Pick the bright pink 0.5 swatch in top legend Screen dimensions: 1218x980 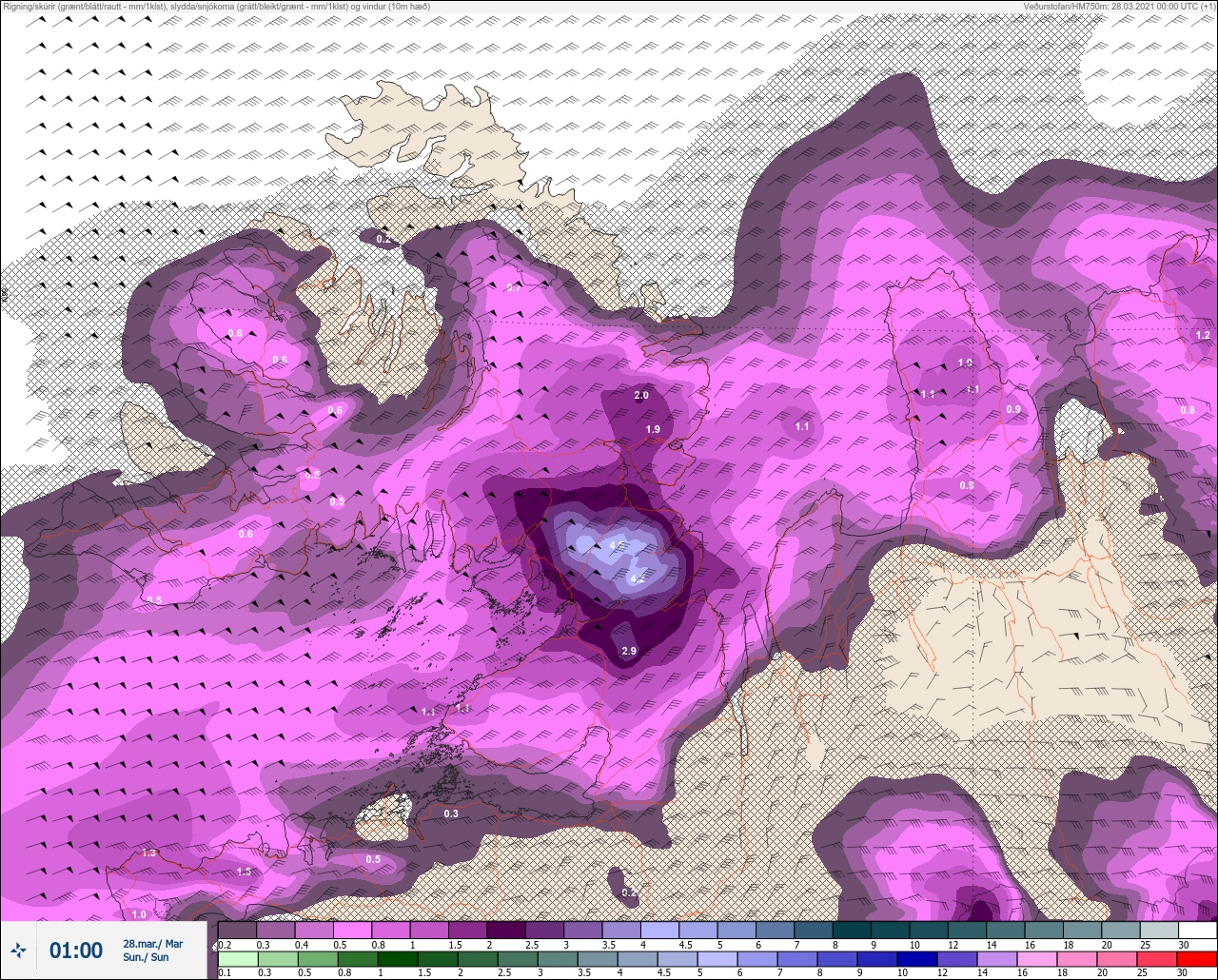(352, 930)
